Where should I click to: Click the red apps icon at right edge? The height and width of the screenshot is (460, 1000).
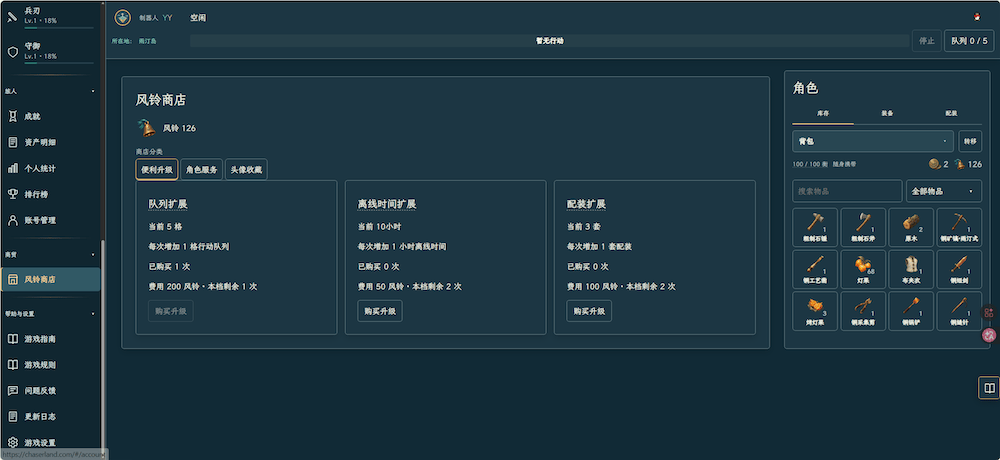coord(989,313)
